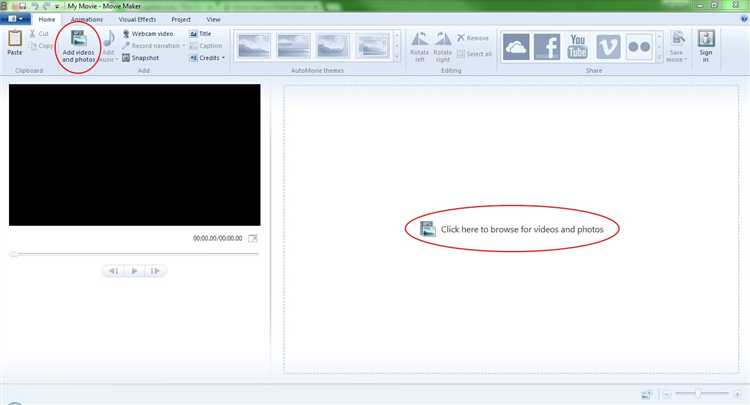750x405 pixels.
Task: Click Add videos and photos
Action: pos(78,46)
